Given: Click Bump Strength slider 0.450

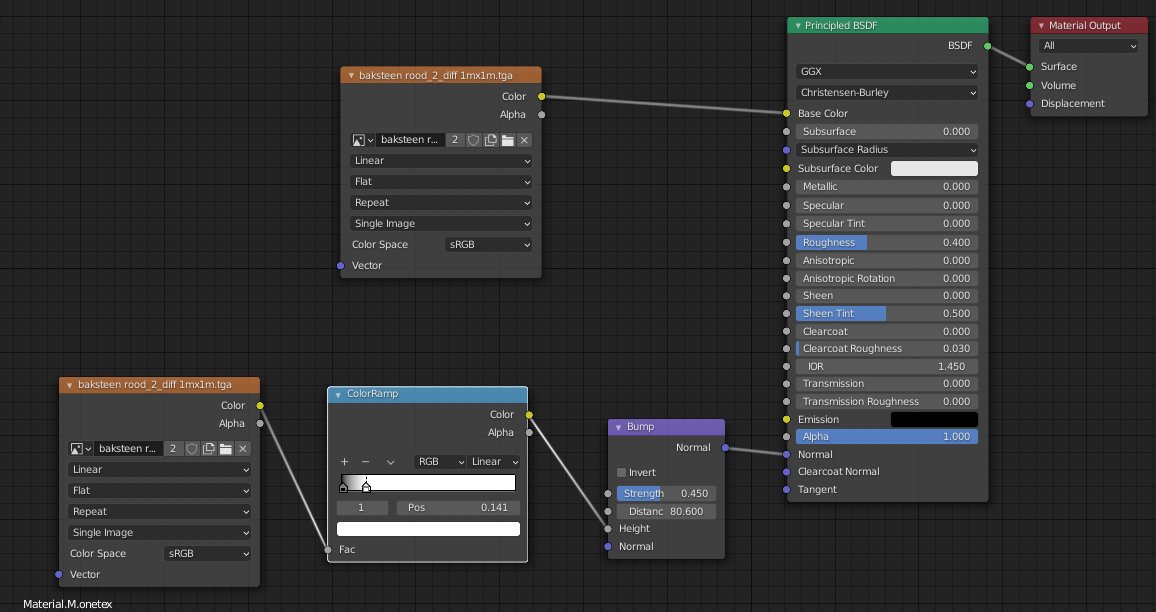Looking at the screenshot, I should [x=666, y=494].
